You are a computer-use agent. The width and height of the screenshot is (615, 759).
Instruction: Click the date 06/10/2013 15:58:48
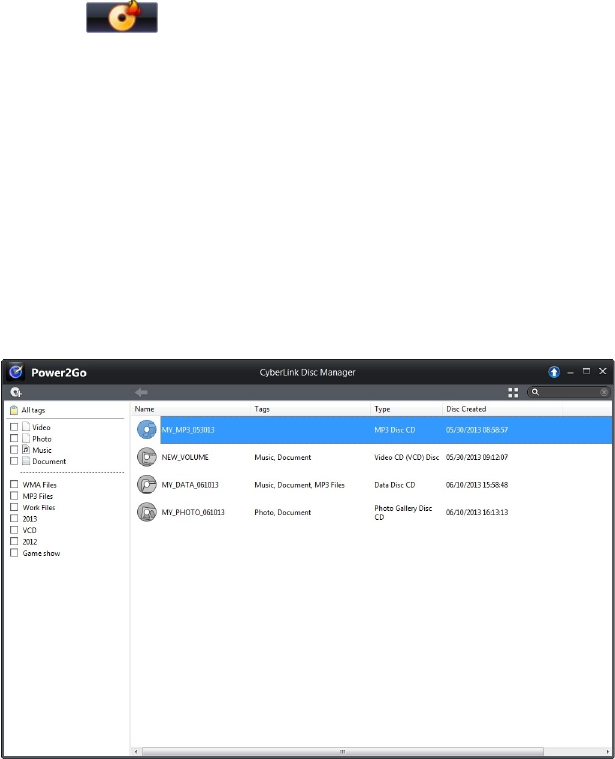click(477, 485)
